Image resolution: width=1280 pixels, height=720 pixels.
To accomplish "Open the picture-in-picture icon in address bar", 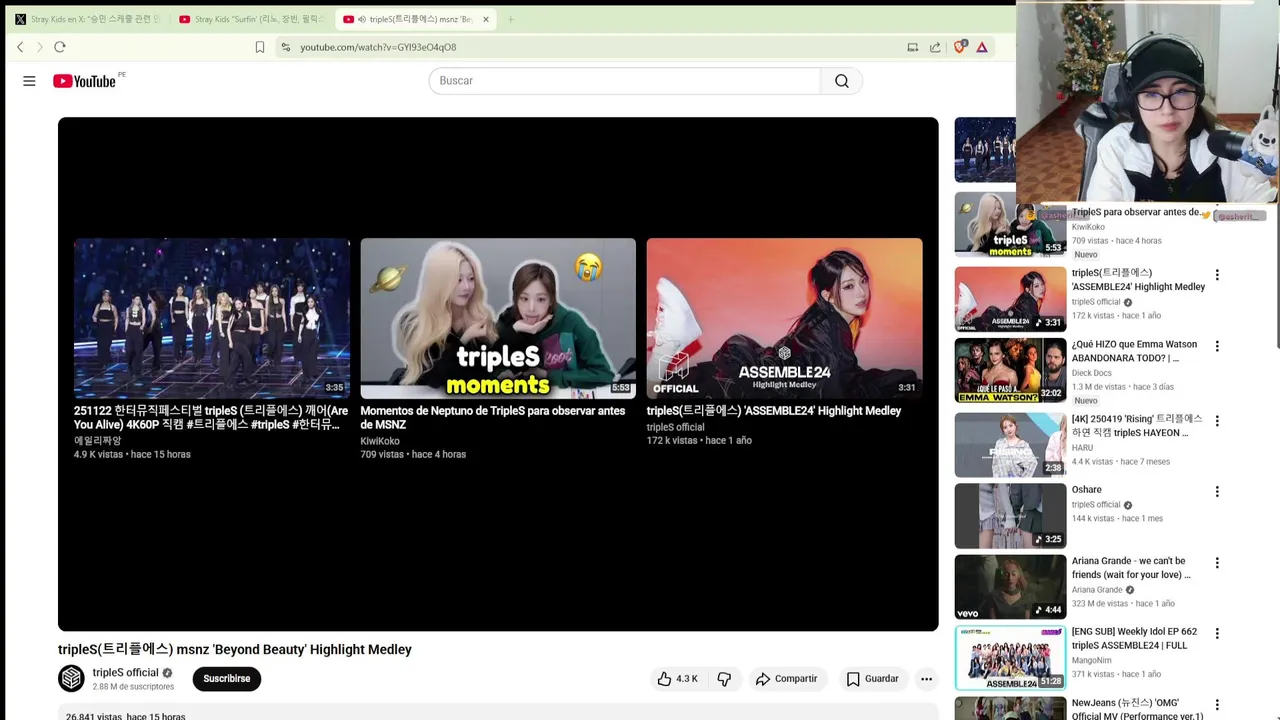I will tap(912, 47).
